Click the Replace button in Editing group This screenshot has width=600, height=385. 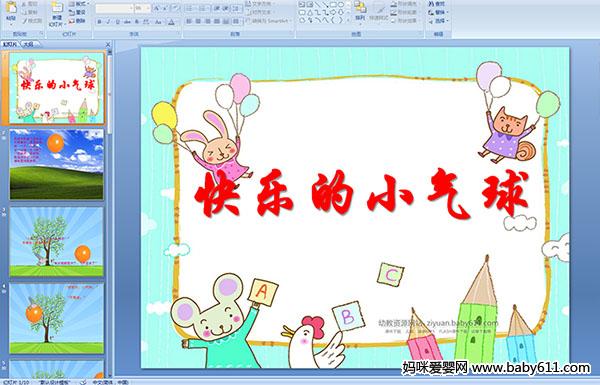(x=437, y=12)
